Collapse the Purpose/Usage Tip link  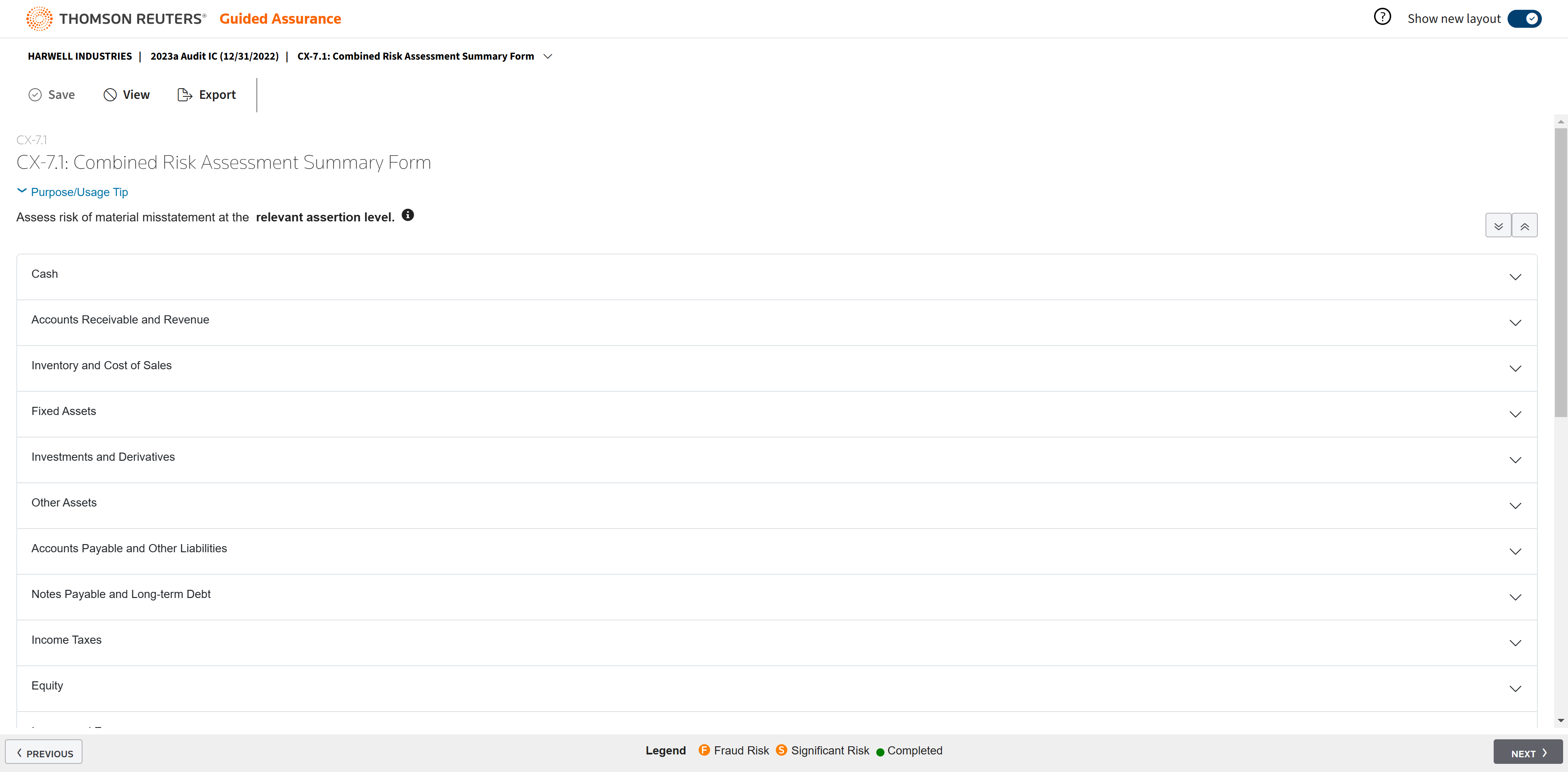click(79, 192)
